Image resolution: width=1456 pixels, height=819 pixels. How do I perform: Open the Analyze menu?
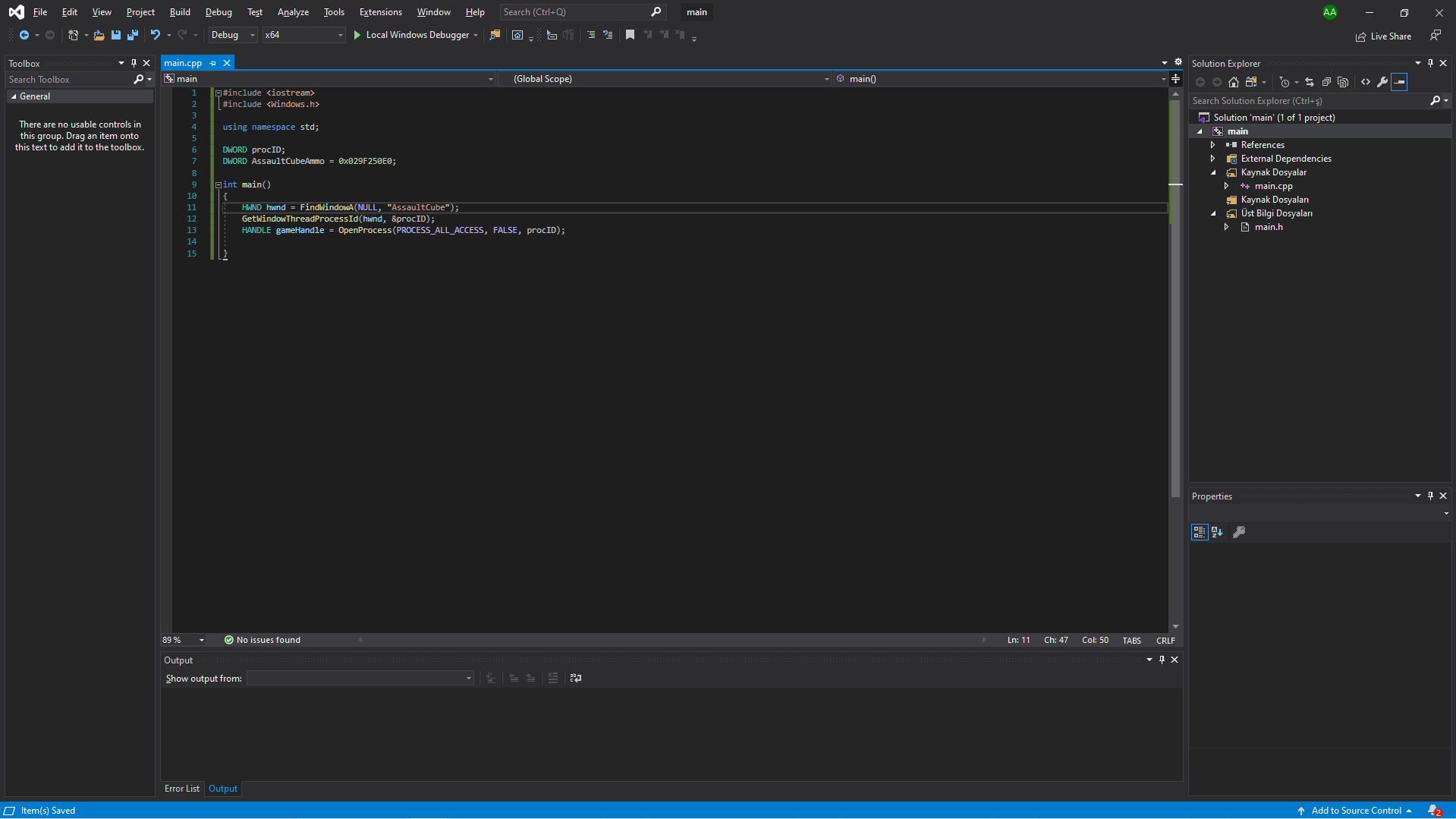293,12
